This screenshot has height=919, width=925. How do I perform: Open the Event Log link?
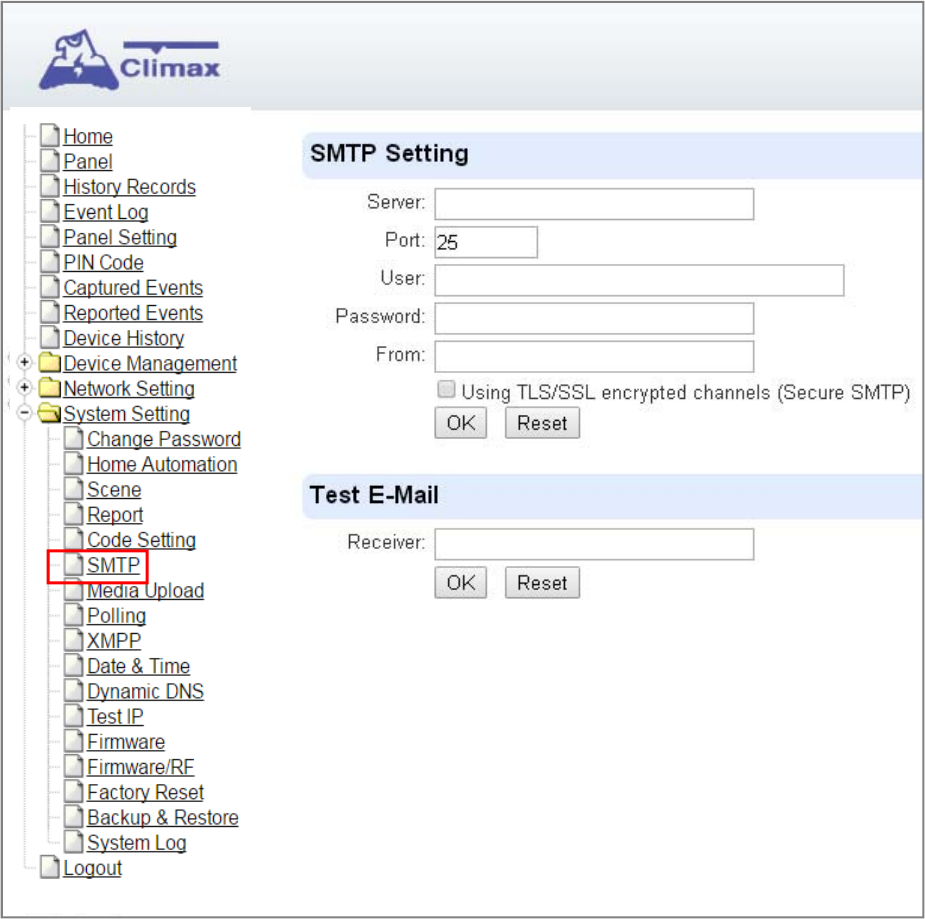click(106, 212)
